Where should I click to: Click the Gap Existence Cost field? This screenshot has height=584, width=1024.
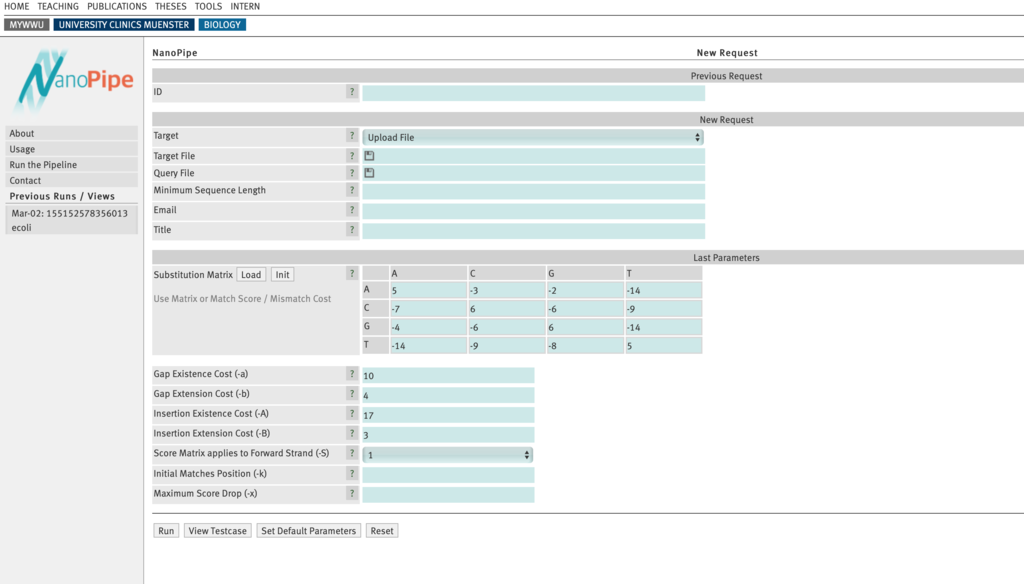[x=448, y=376]
